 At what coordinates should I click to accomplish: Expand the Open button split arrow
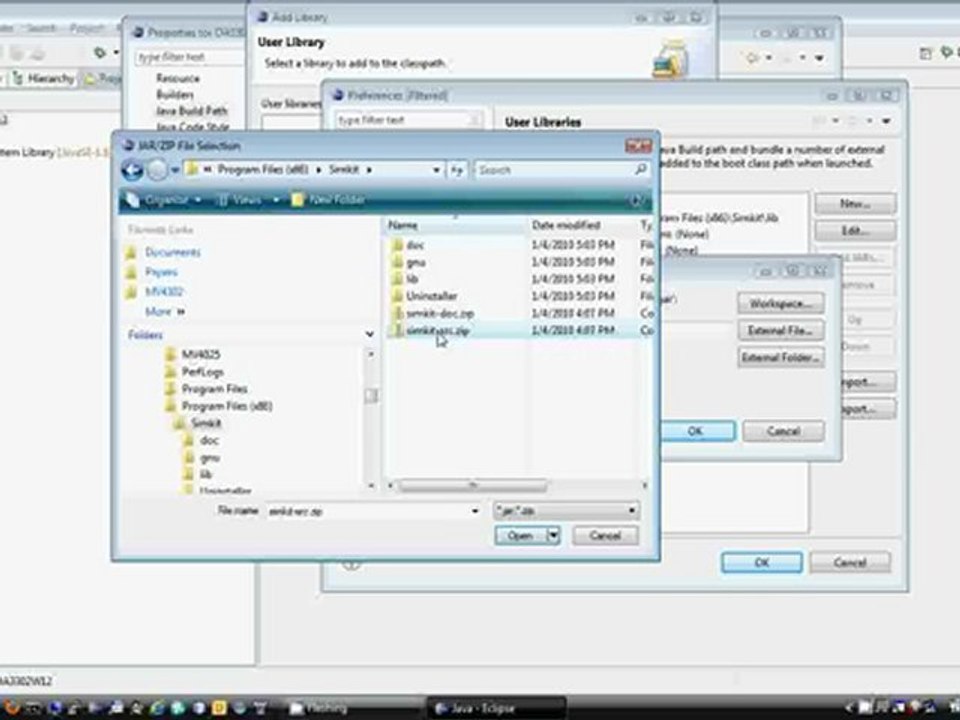point(553,536)
